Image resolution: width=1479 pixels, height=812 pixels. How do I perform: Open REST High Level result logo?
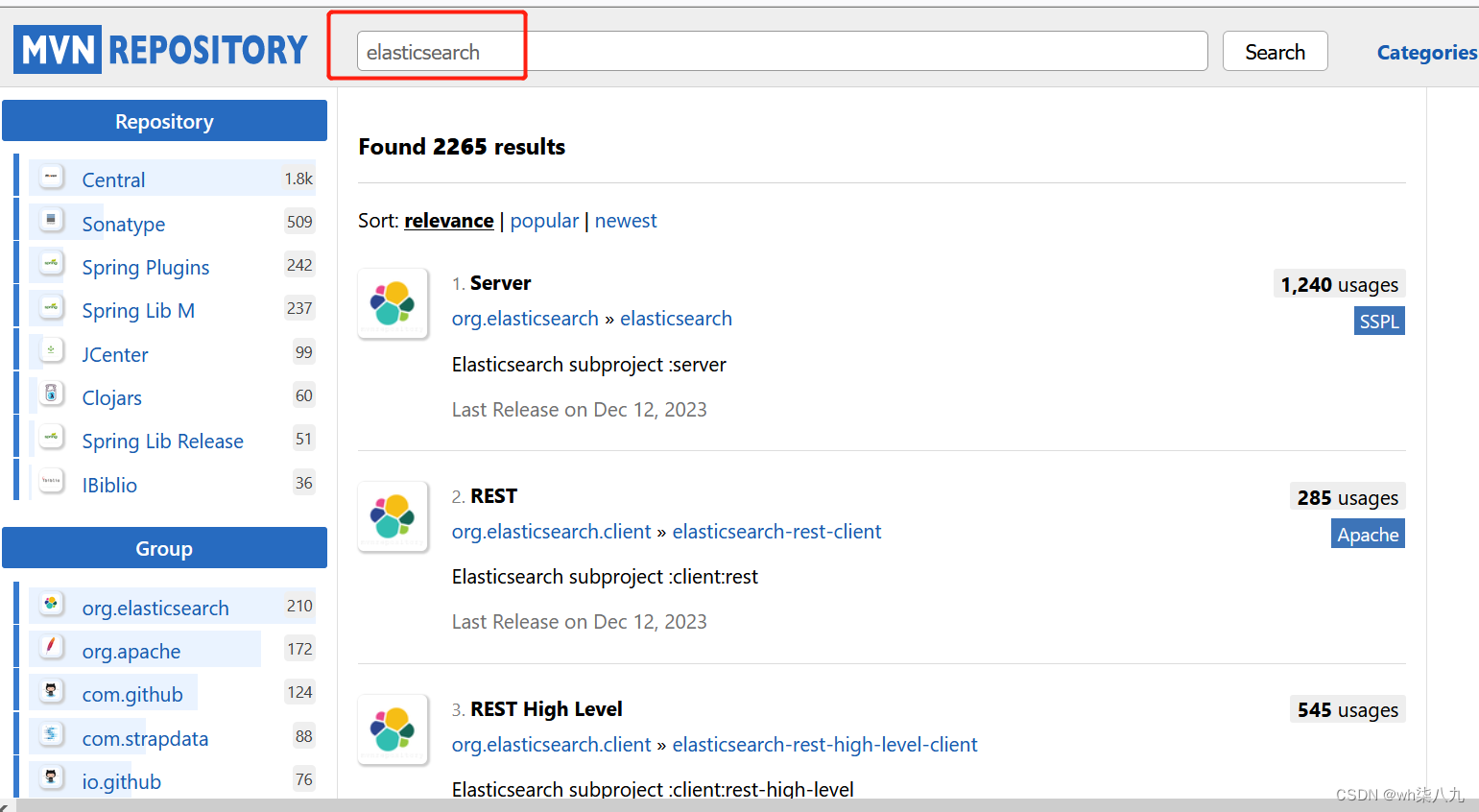(393, 729)
